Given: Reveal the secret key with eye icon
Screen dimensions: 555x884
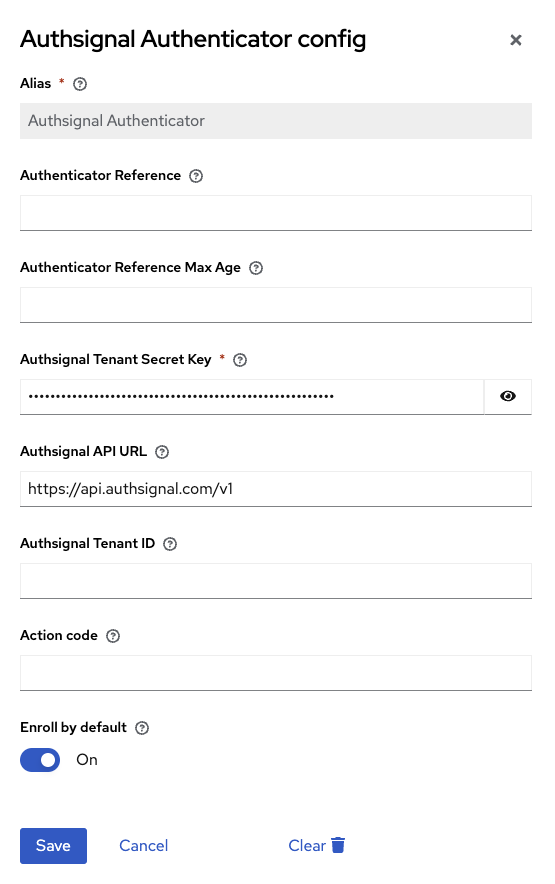Looking at the screenshot, I should pos(508,396).
